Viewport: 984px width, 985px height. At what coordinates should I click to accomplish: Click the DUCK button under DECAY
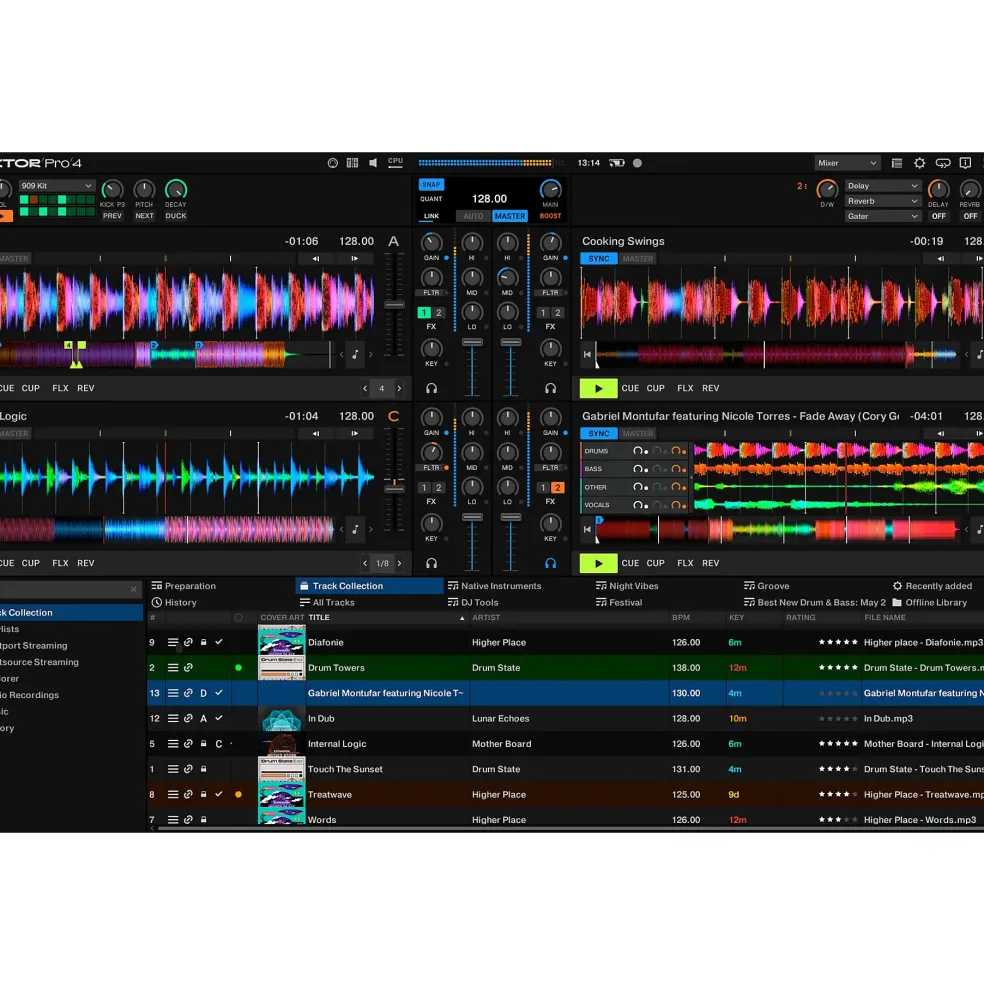176,216
